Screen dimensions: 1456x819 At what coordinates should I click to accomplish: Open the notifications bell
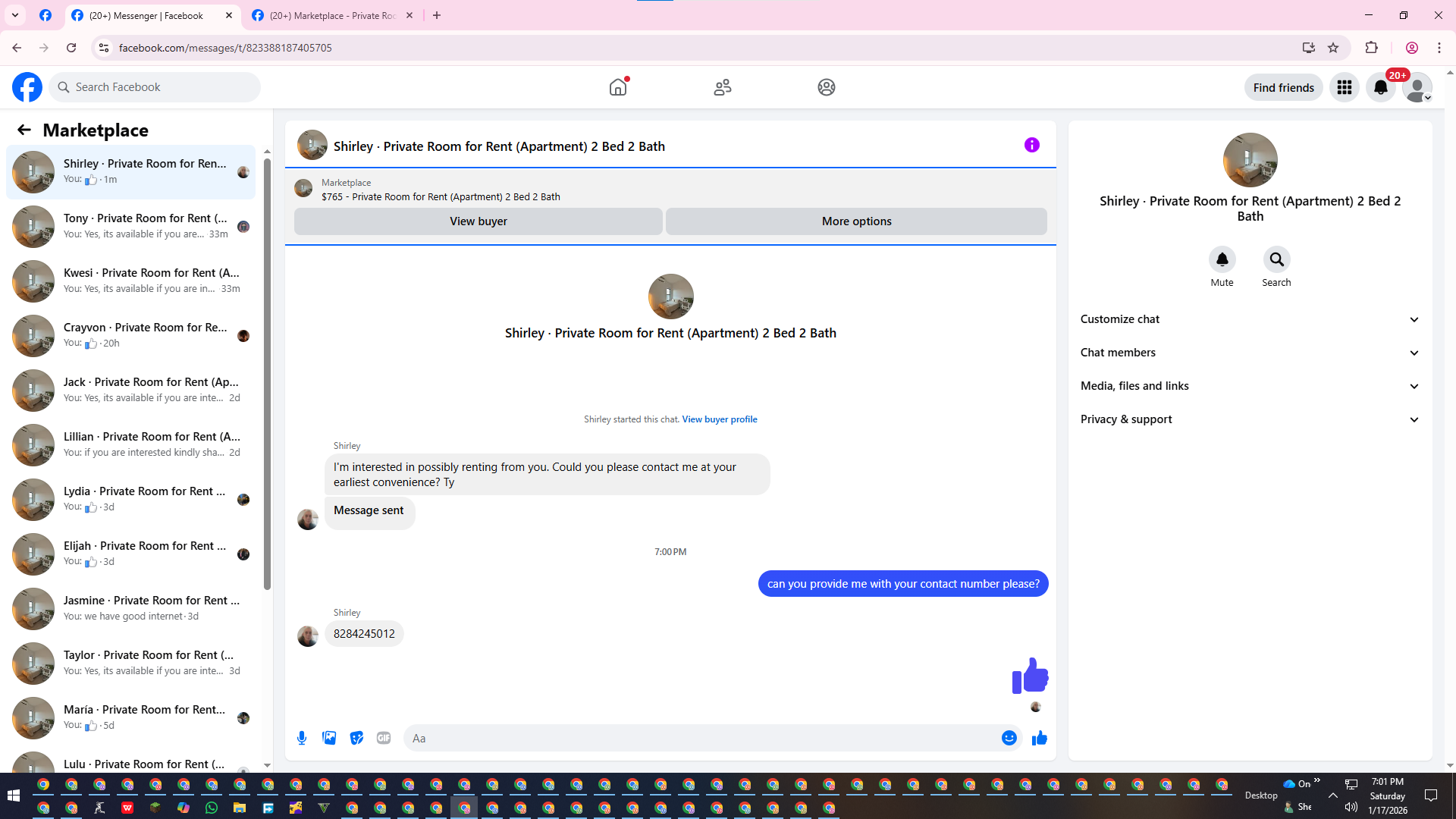coord(1380,87)
